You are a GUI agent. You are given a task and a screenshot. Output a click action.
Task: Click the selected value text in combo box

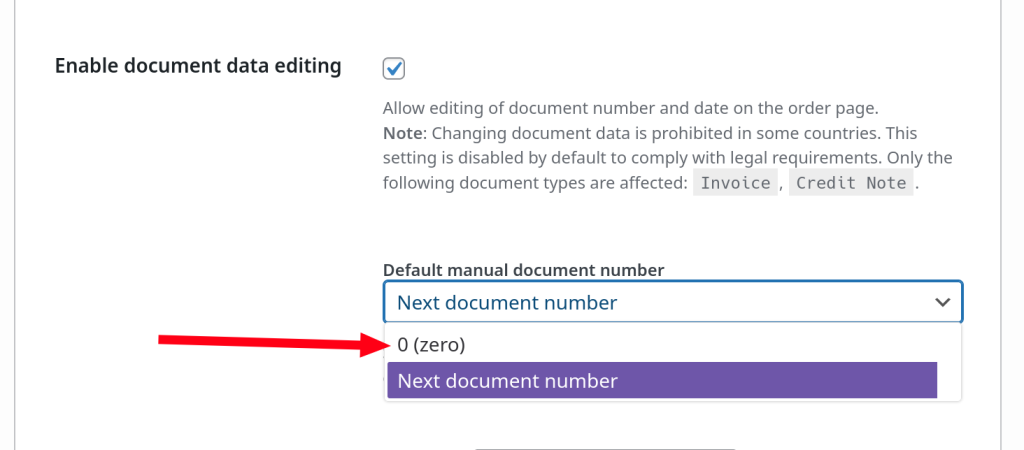pos(507,302)
